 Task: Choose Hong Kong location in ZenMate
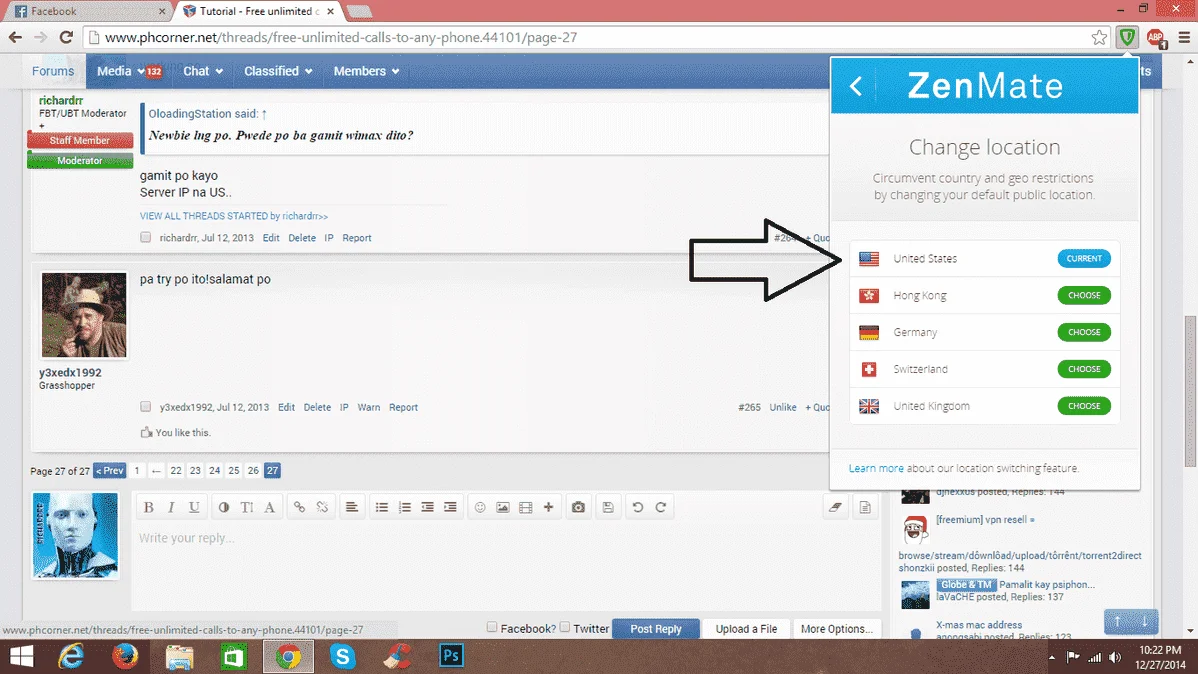(x=1083, y=296)
